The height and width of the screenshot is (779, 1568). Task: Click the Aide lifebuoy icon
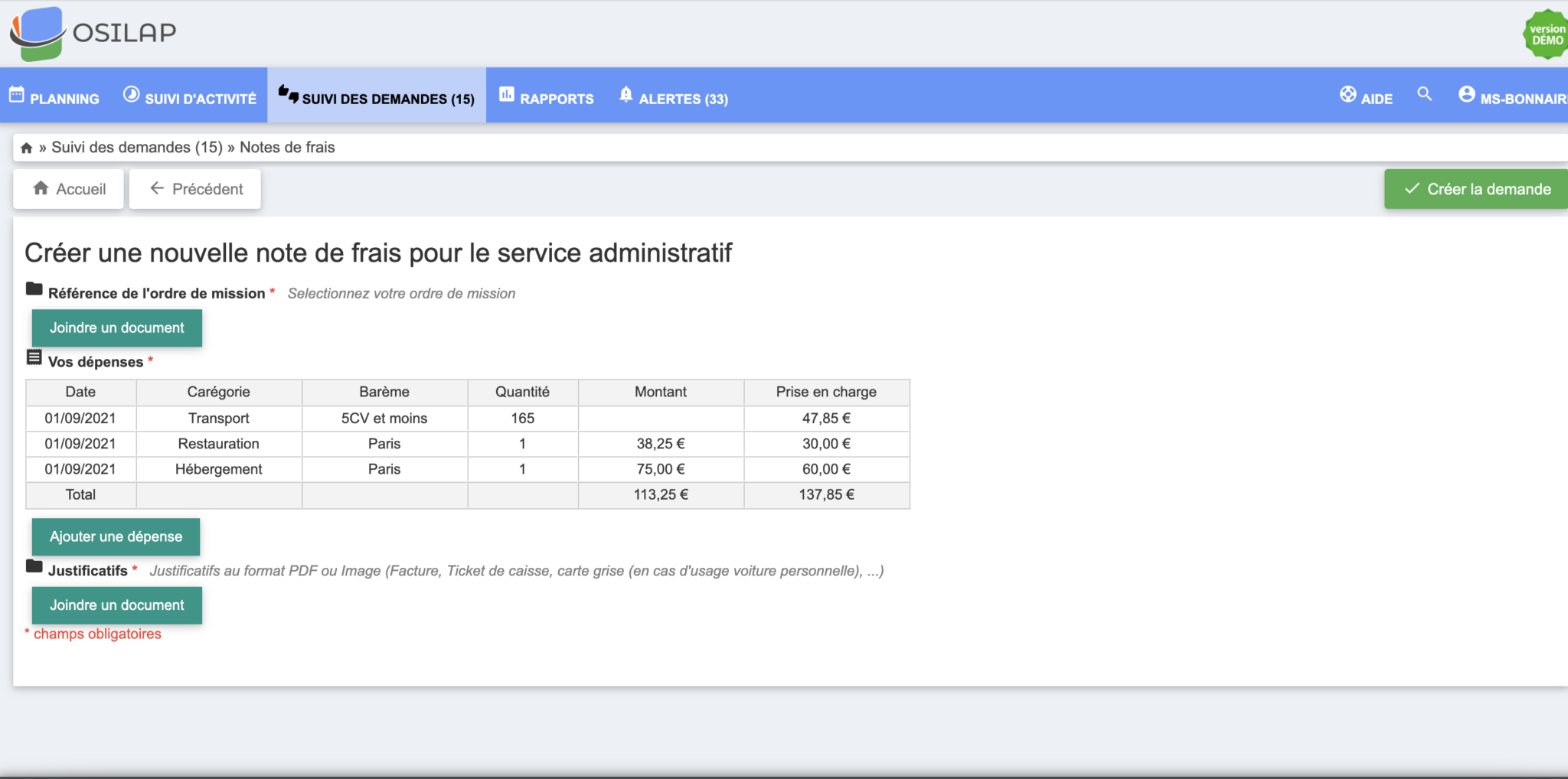(x=1348, y=94)
